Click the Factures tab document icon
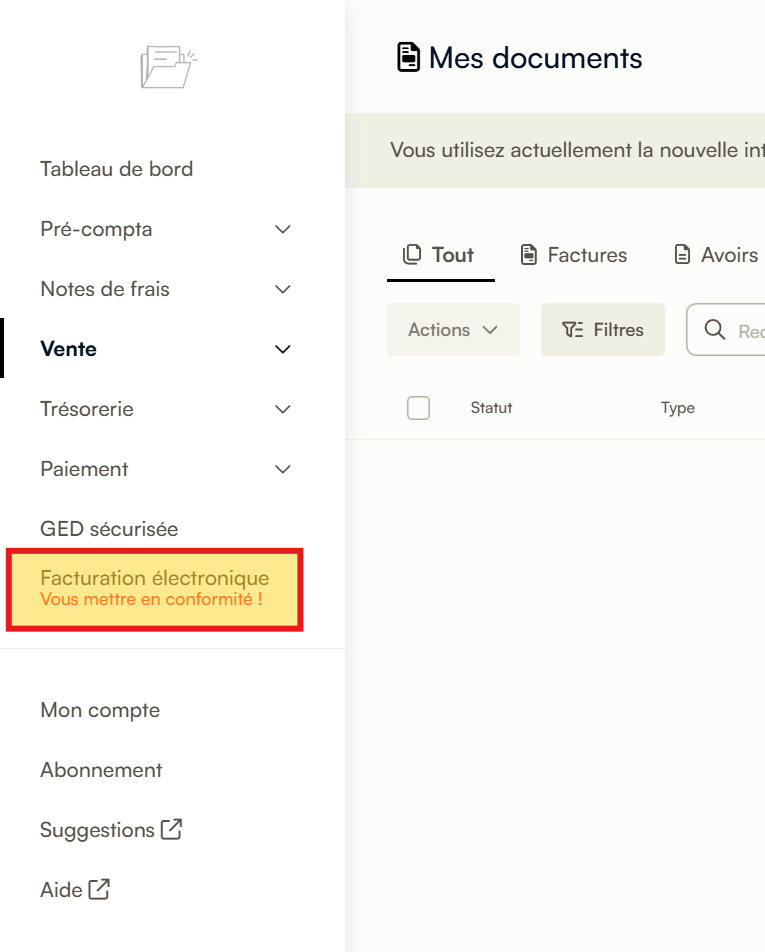Viewport: 765px width, 952px height. point(529,254)
